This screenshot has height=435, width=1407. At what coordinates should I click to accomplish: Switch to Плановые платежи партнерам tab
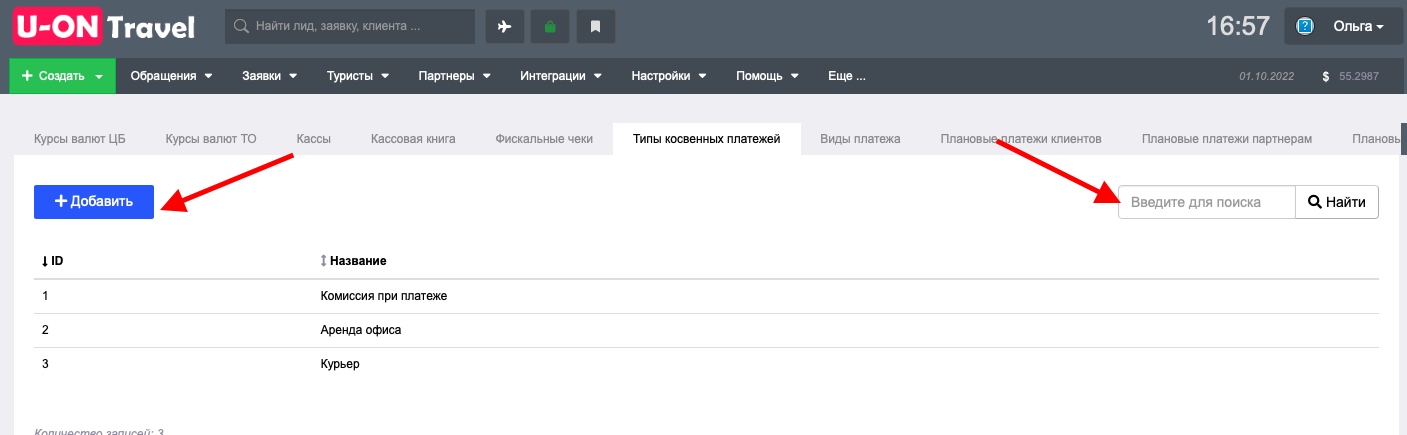pos(1227,139)
